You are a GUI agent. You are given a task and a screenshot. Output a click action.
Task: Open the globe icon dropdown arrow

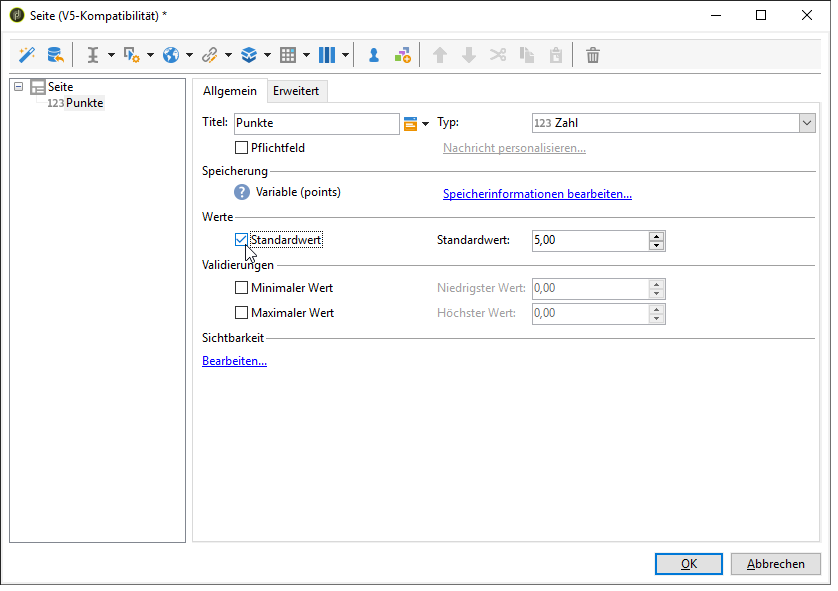[x=189, y=55]
